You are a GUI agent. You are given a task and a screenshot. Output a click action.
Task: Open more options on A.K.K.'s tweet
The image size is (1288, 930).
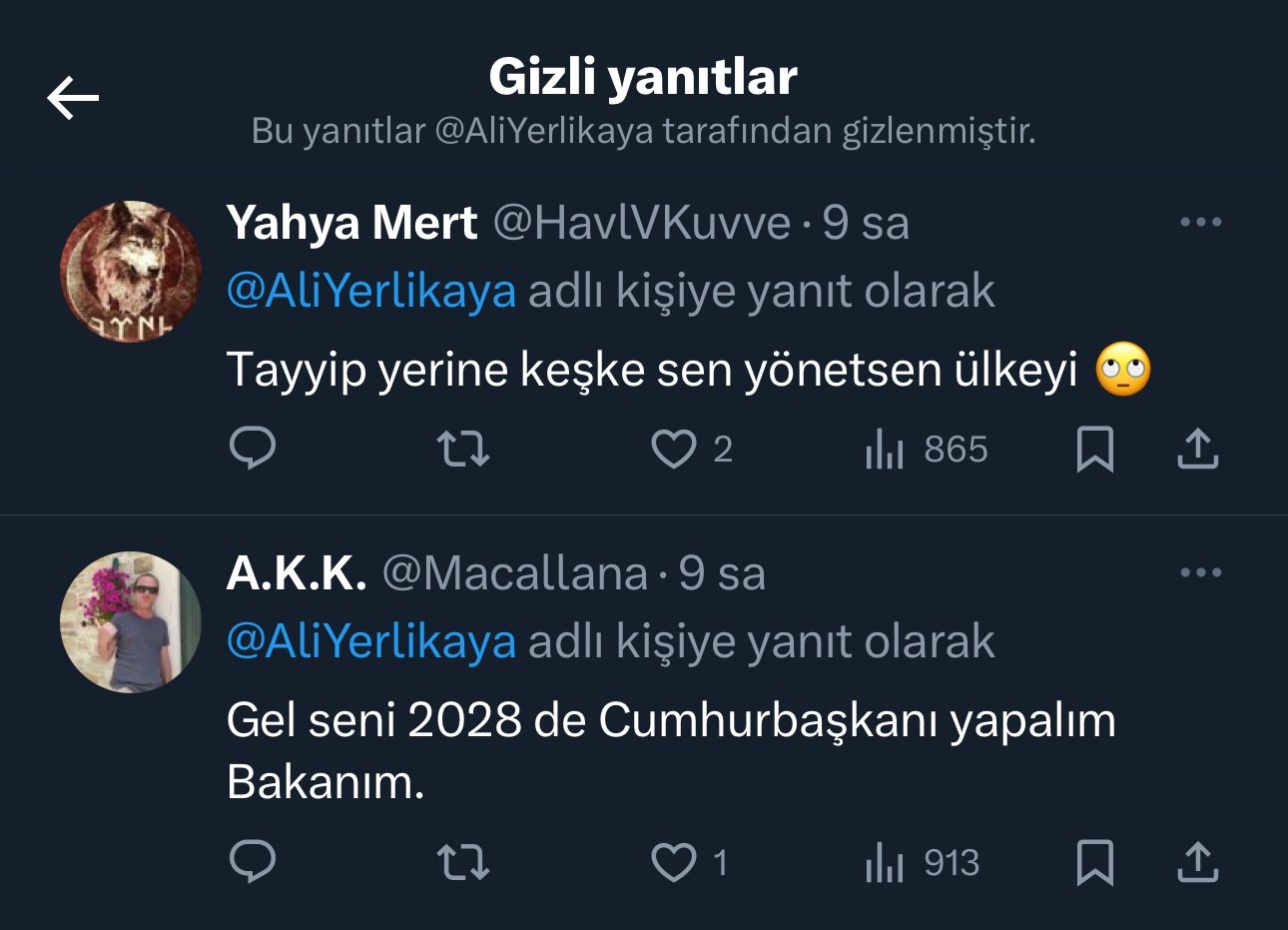click(x=1200, y=573)
